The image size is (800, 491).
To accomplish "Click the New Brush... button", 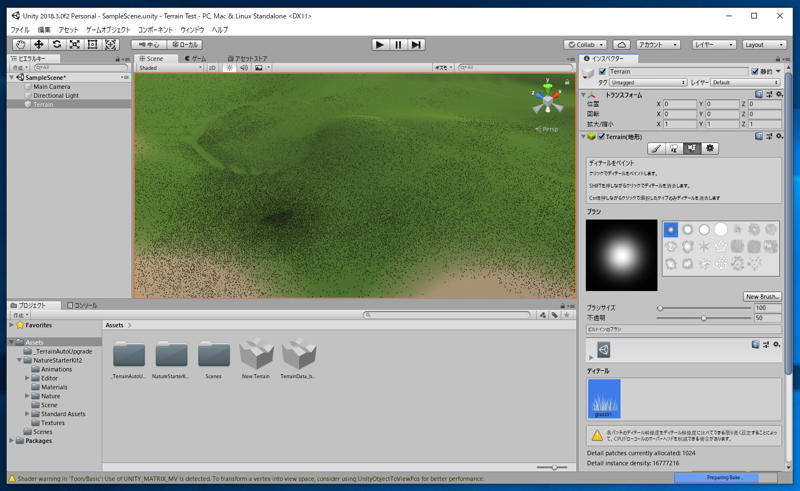I will point(762,297).
